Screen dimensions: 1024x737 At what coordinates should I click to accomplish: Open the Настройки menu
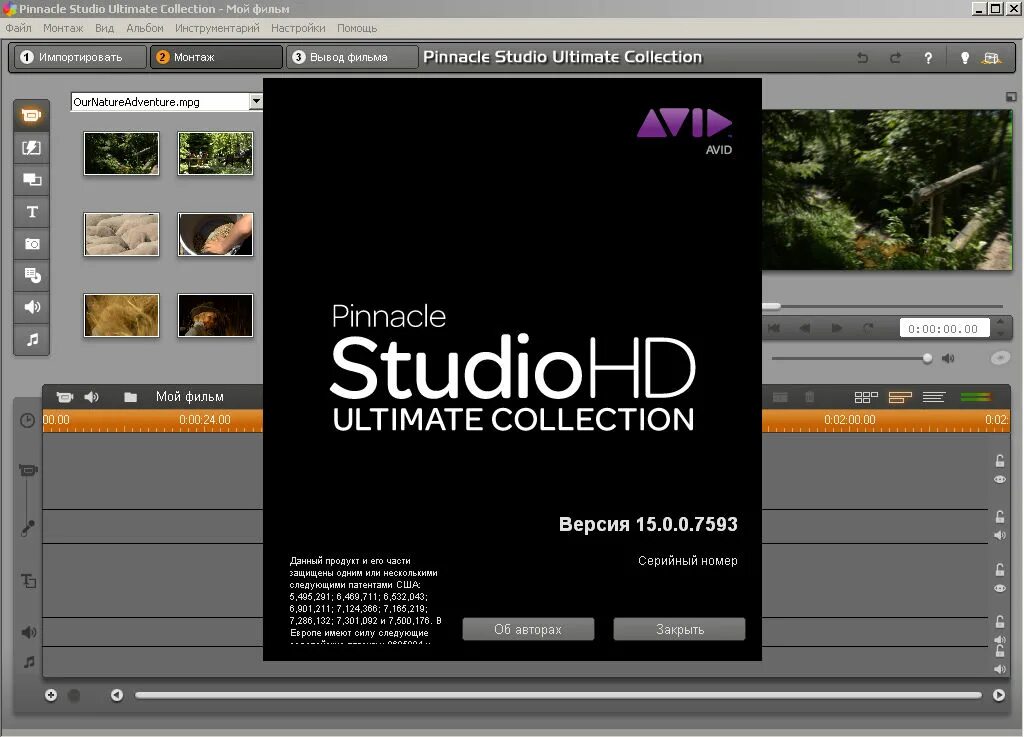[x=298, y=28]
